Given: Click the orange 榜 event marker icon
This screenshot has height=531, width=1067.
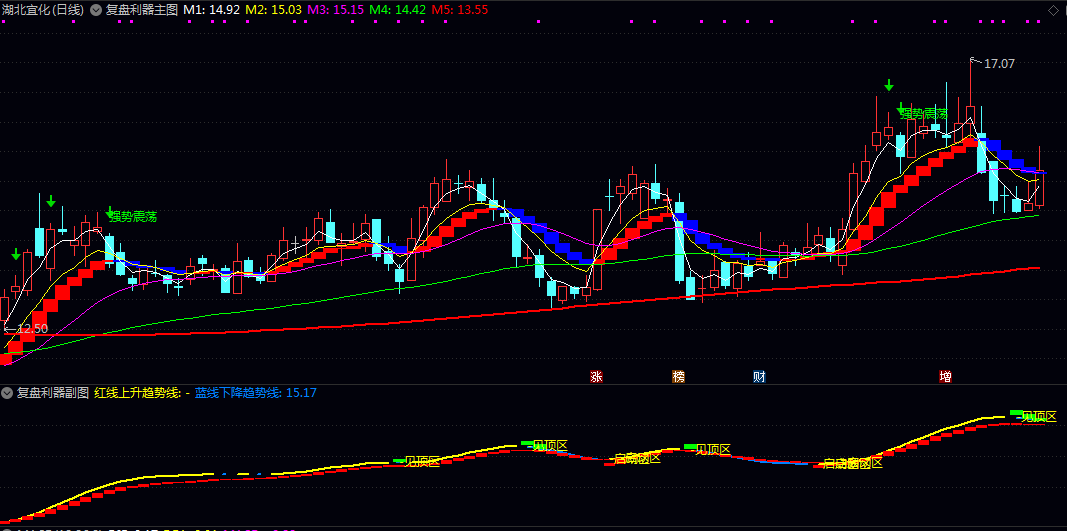Looking at the screenshot, I should pyautogui.click(x=678, y=376).
